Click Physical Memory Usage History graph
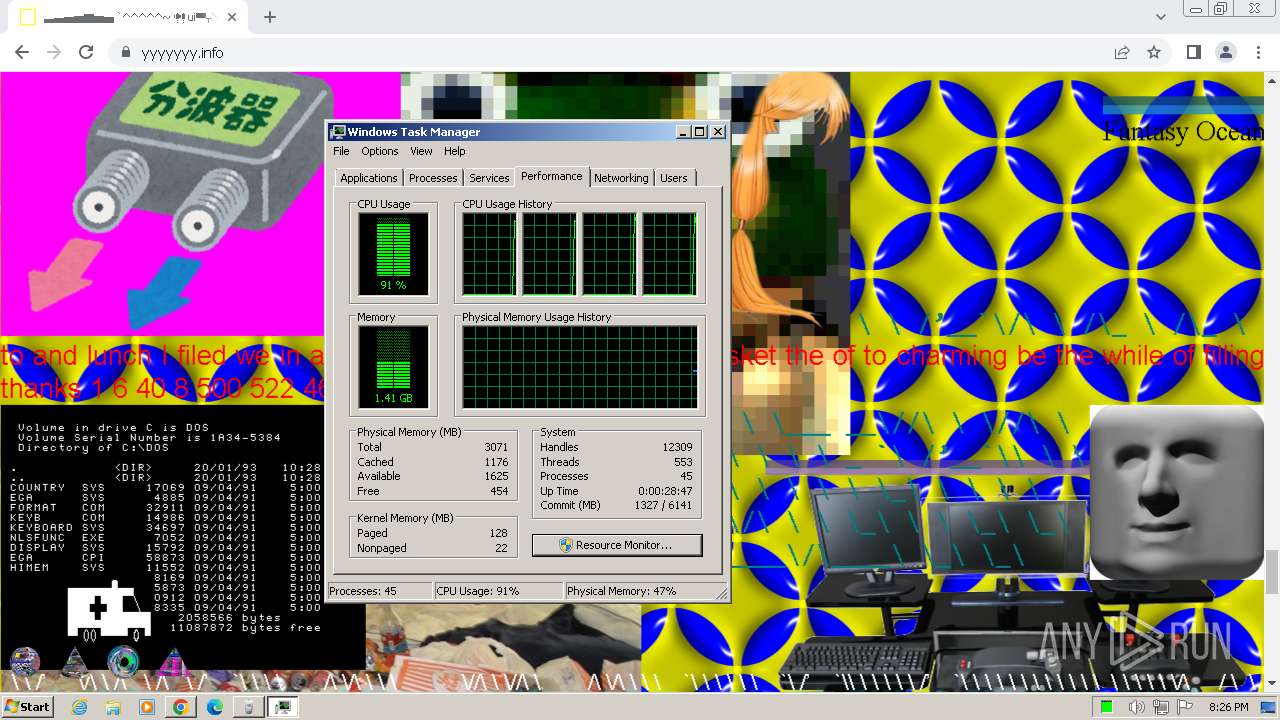This screenshot has height=720, width=1280. click(580, 367)
